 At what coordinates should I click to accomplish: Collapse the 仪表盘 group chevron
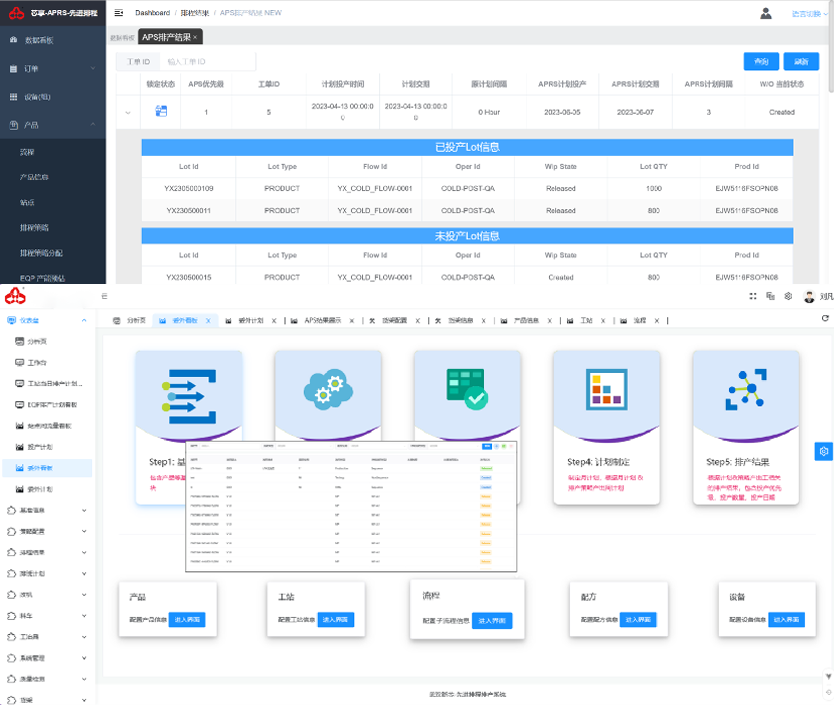click(84, 320)
